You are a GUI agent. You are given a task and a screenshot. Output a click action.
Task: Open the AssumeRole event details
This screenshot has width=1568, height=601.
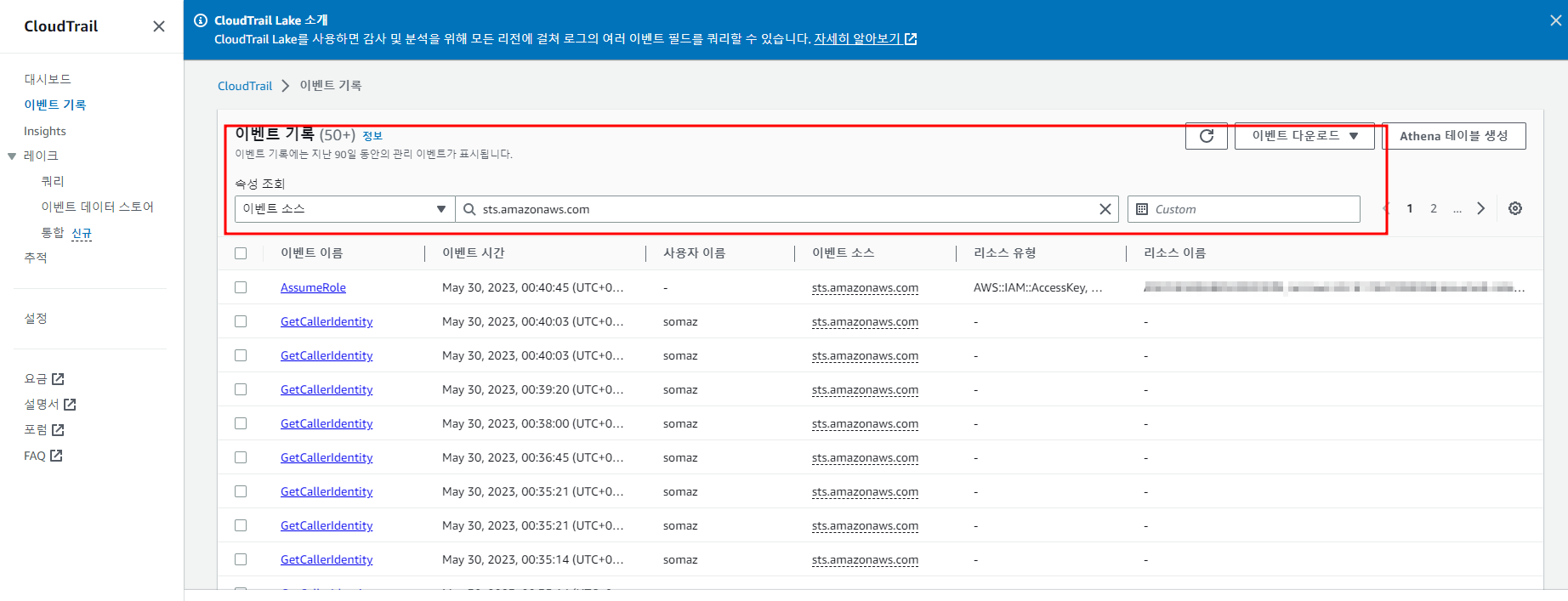[x=313, y=287]
